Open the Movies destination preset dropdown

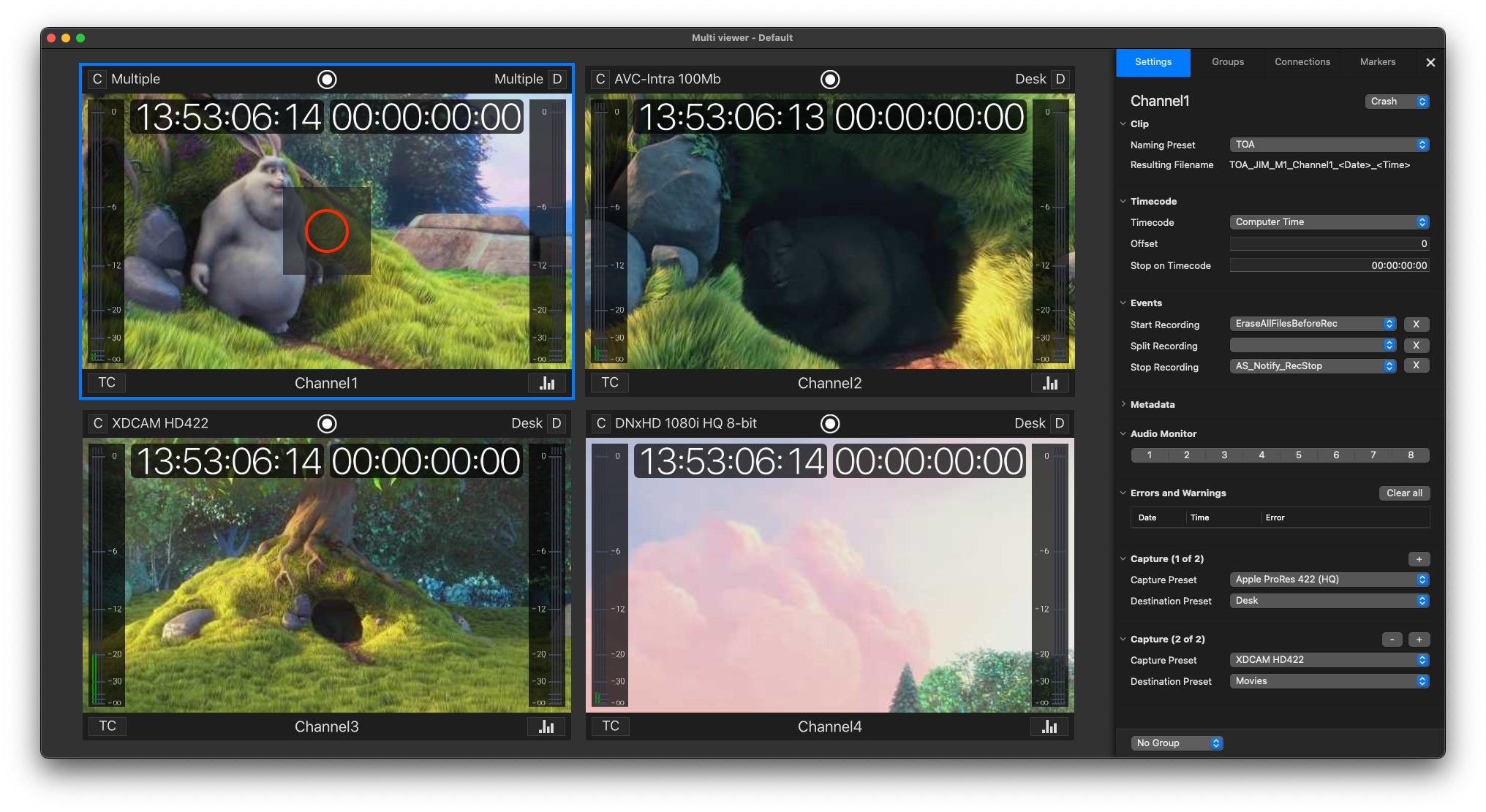click(x=1329, y=681)
